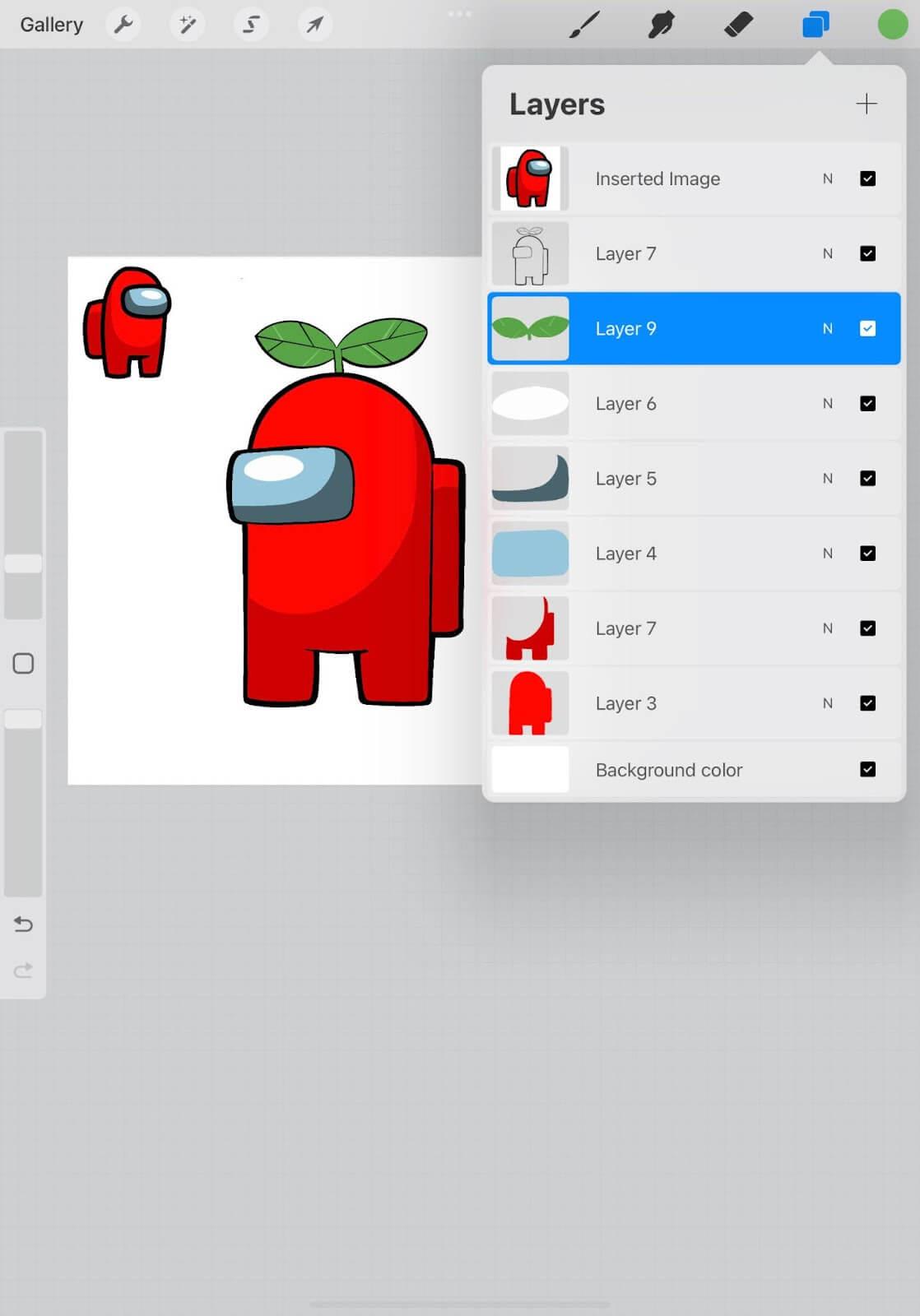Activate the Selection tool
The width and height of the screenshot is (920, 1316).
[x=251, y=25]
